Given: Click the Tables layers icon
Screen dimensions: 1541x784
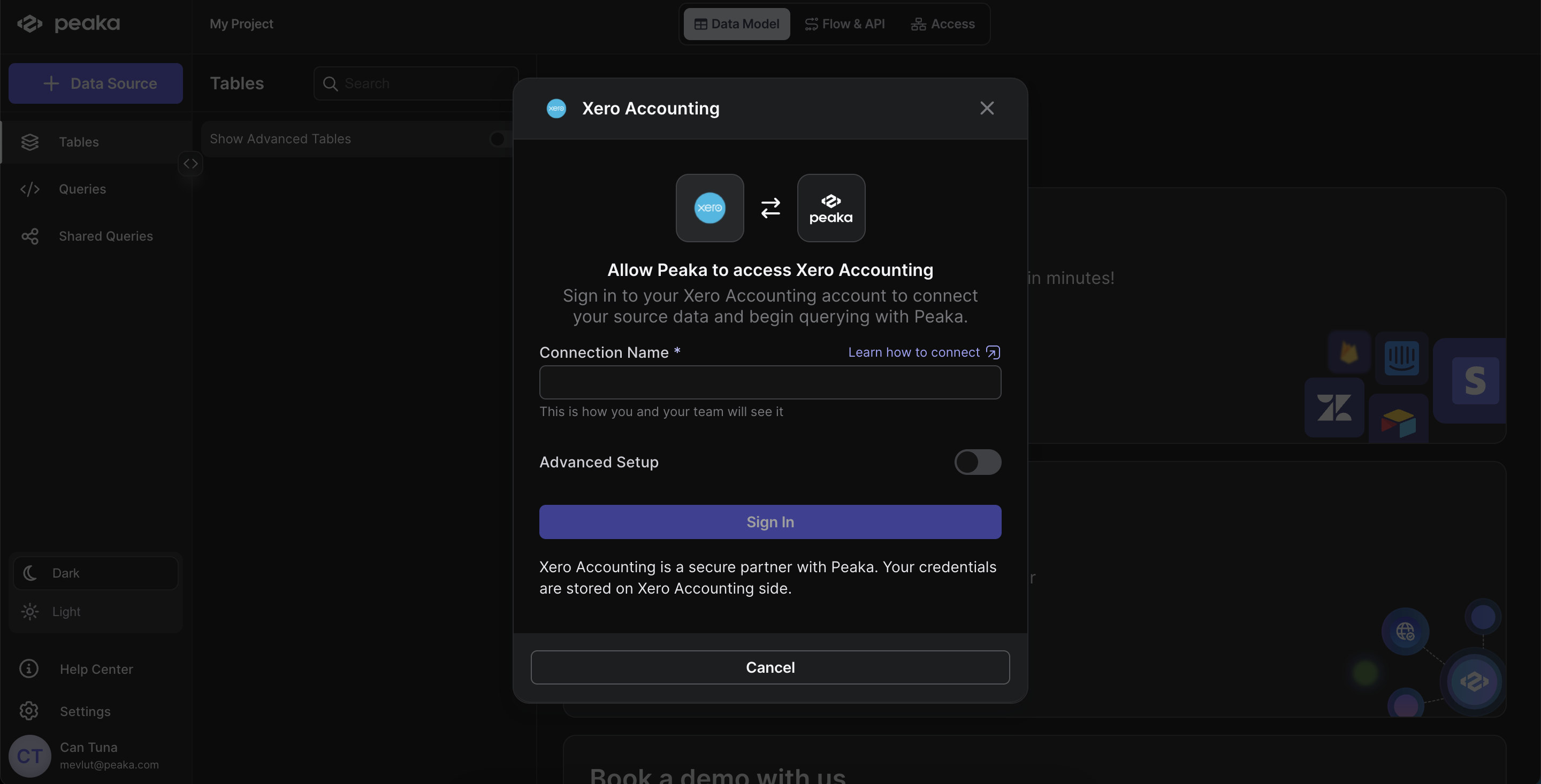Looking at the screenshot, I should tap(29, 142).
